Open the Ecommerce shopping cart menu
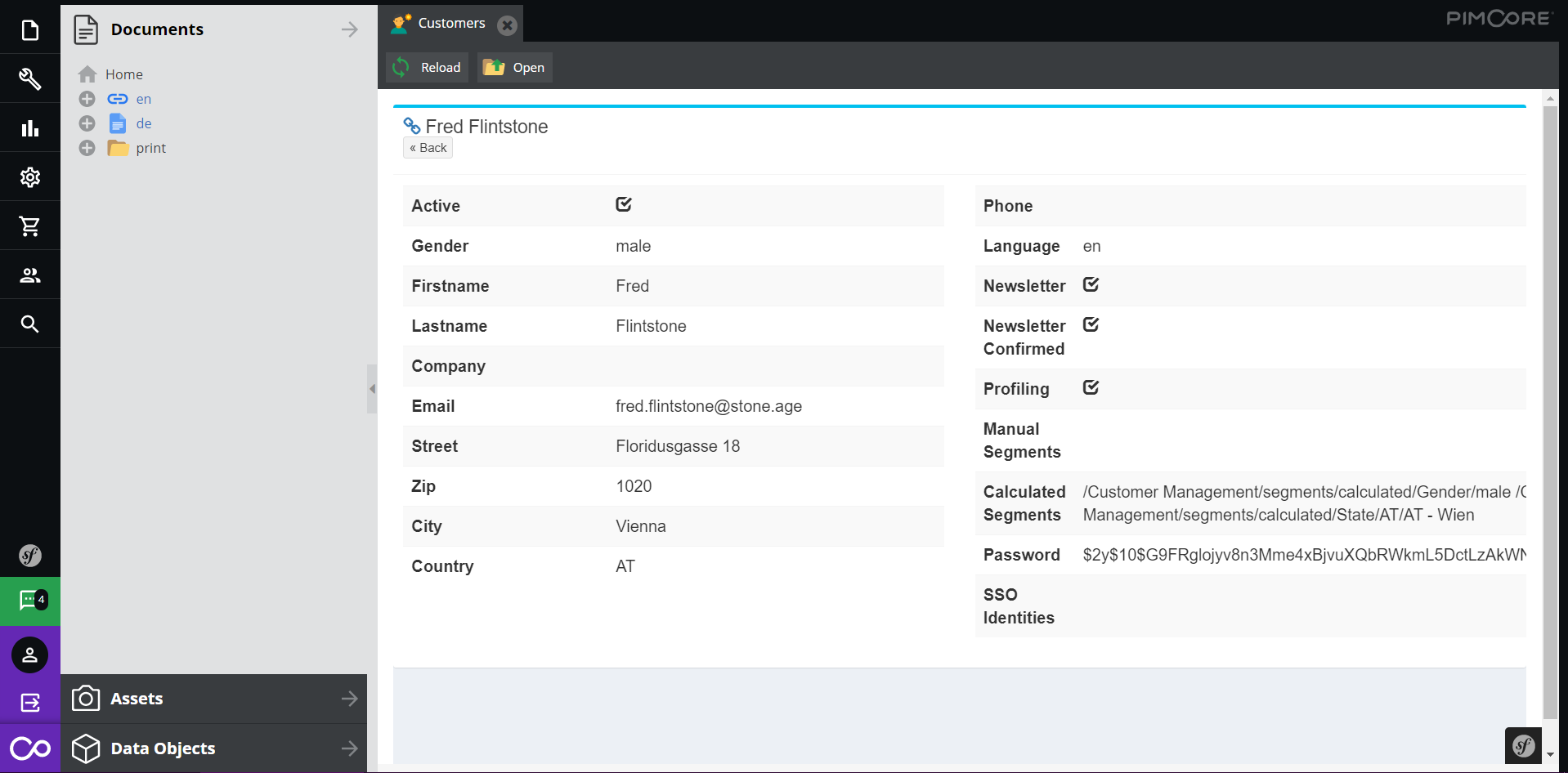Screen dimensions: 1568x773 point(30,226)
